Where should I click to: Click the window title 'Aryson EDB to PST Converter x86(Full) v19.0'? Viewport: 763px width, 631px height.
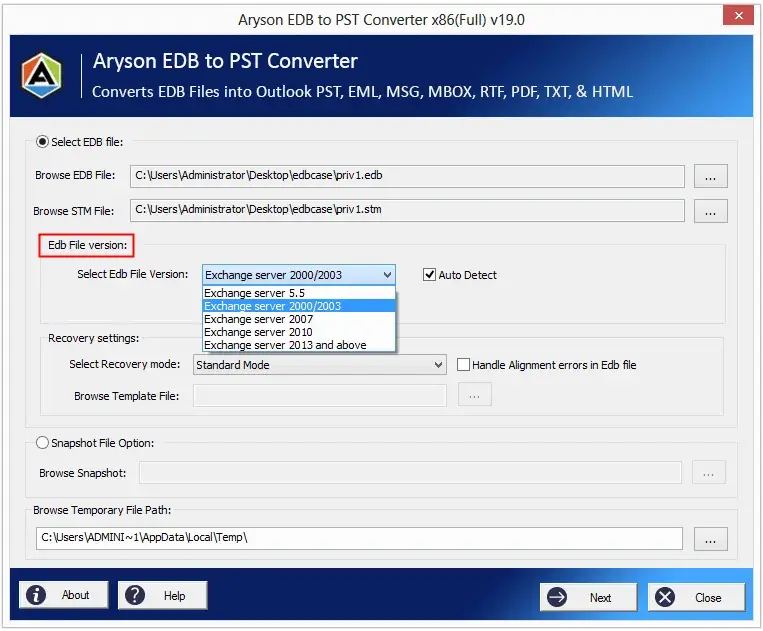[x=382, y=20]
